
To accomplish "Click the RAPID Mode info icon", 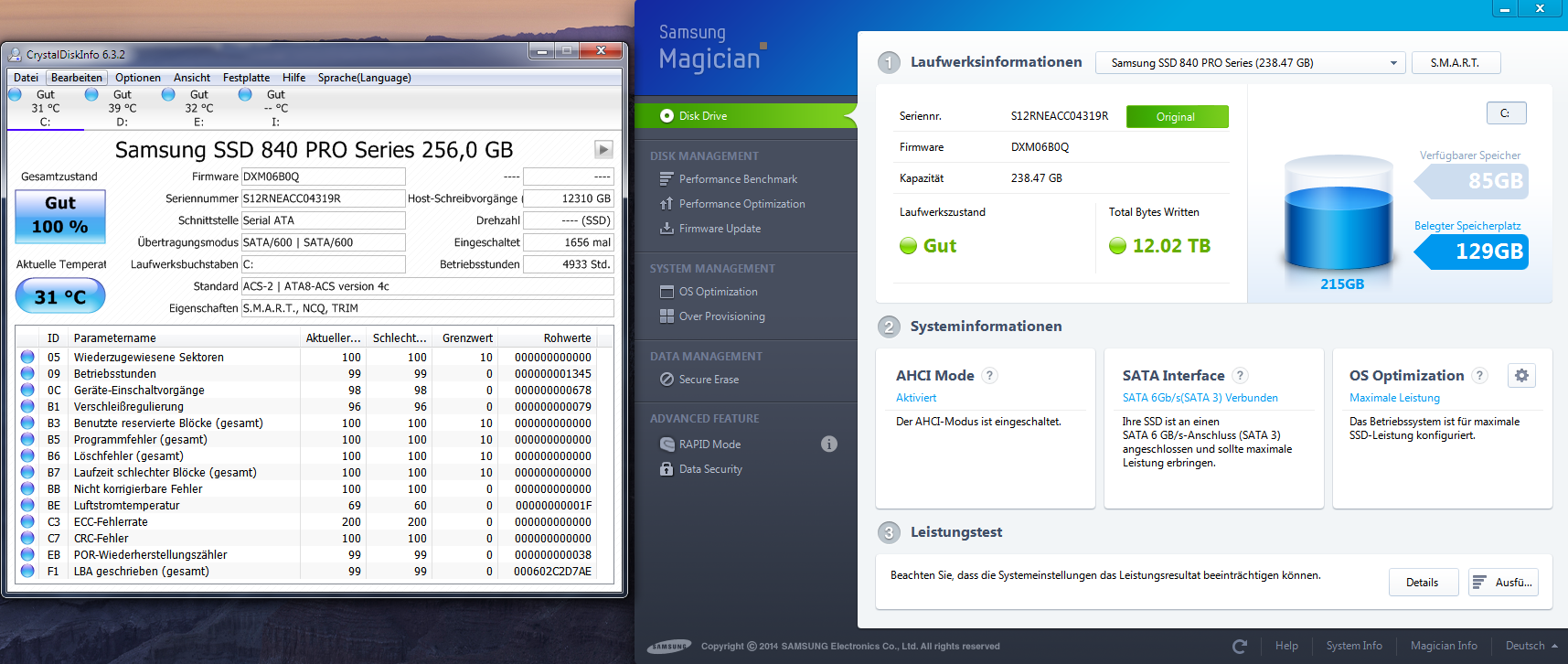I will [x=829, y=444].
